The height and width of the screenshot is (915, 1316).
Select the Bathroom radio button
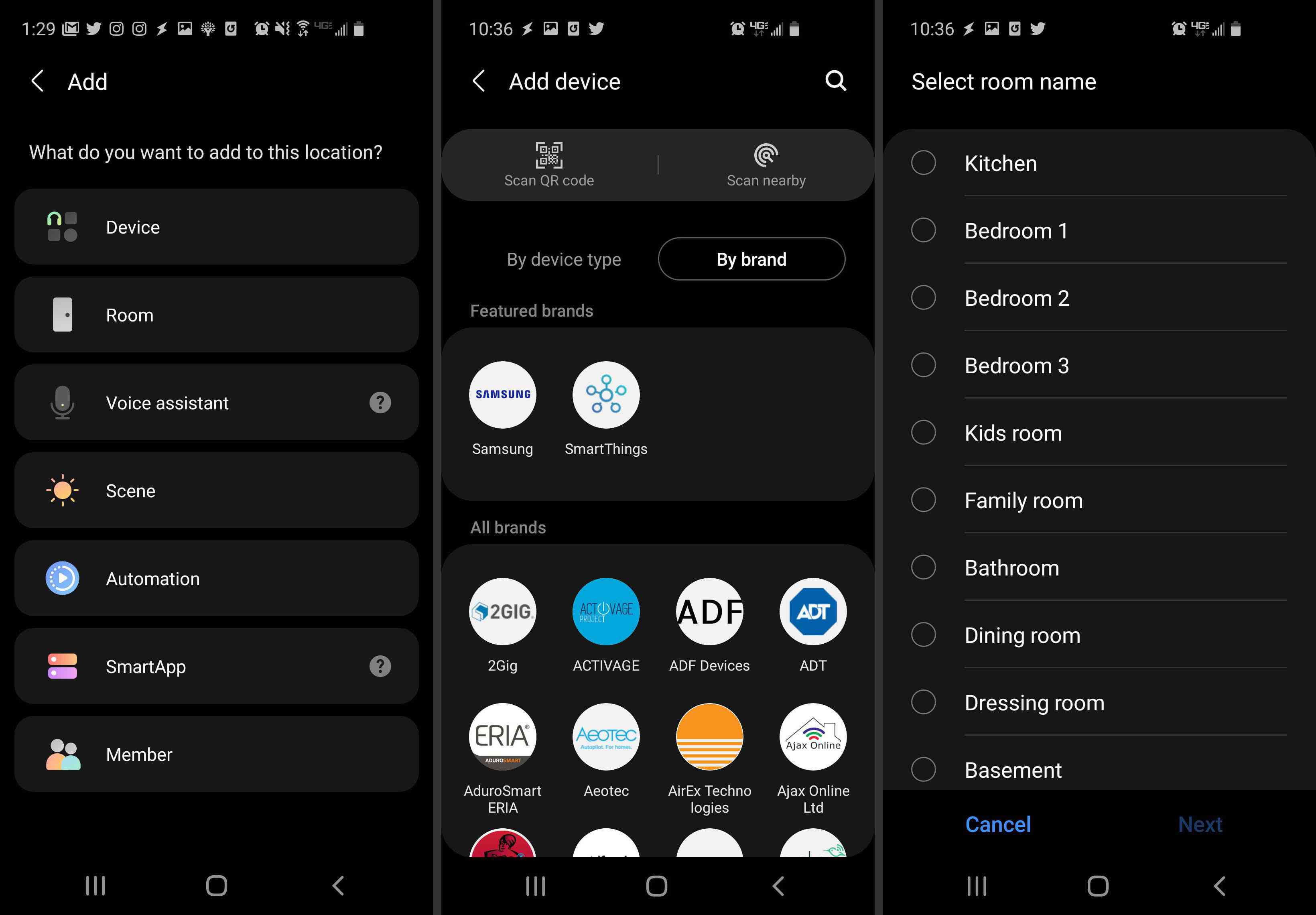[x=922, y=567]
